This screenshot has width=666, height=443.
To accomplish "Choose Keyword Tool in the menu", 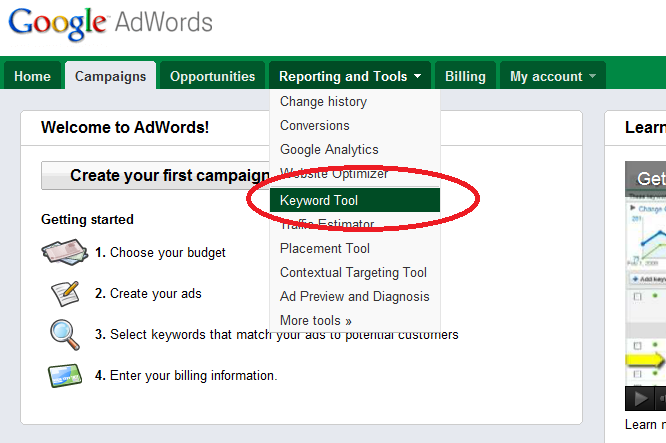I will (x=355, y=200).
